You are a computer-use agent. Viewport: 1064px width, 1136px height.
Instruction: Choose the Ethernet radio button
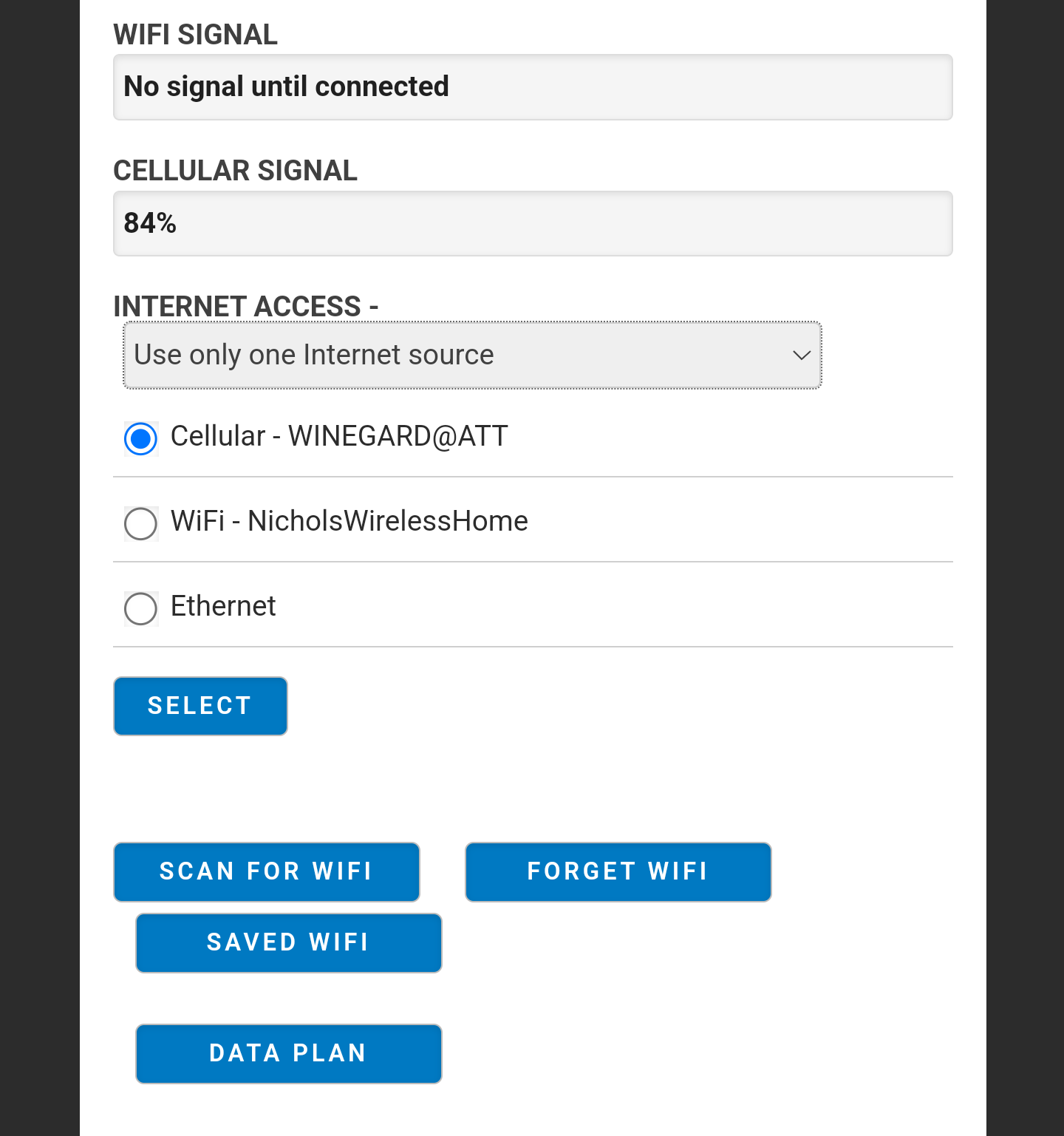coord(140,609)
